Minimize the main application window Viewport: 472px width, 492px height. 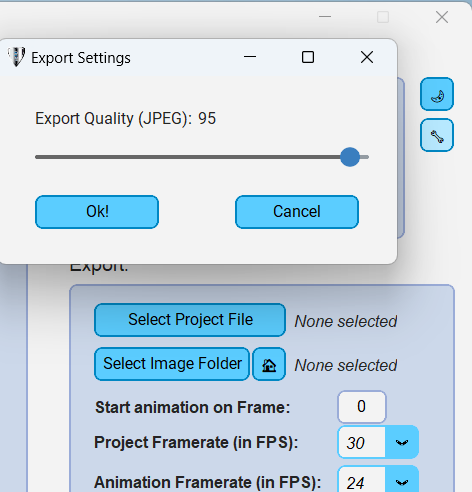click(325, 16)
